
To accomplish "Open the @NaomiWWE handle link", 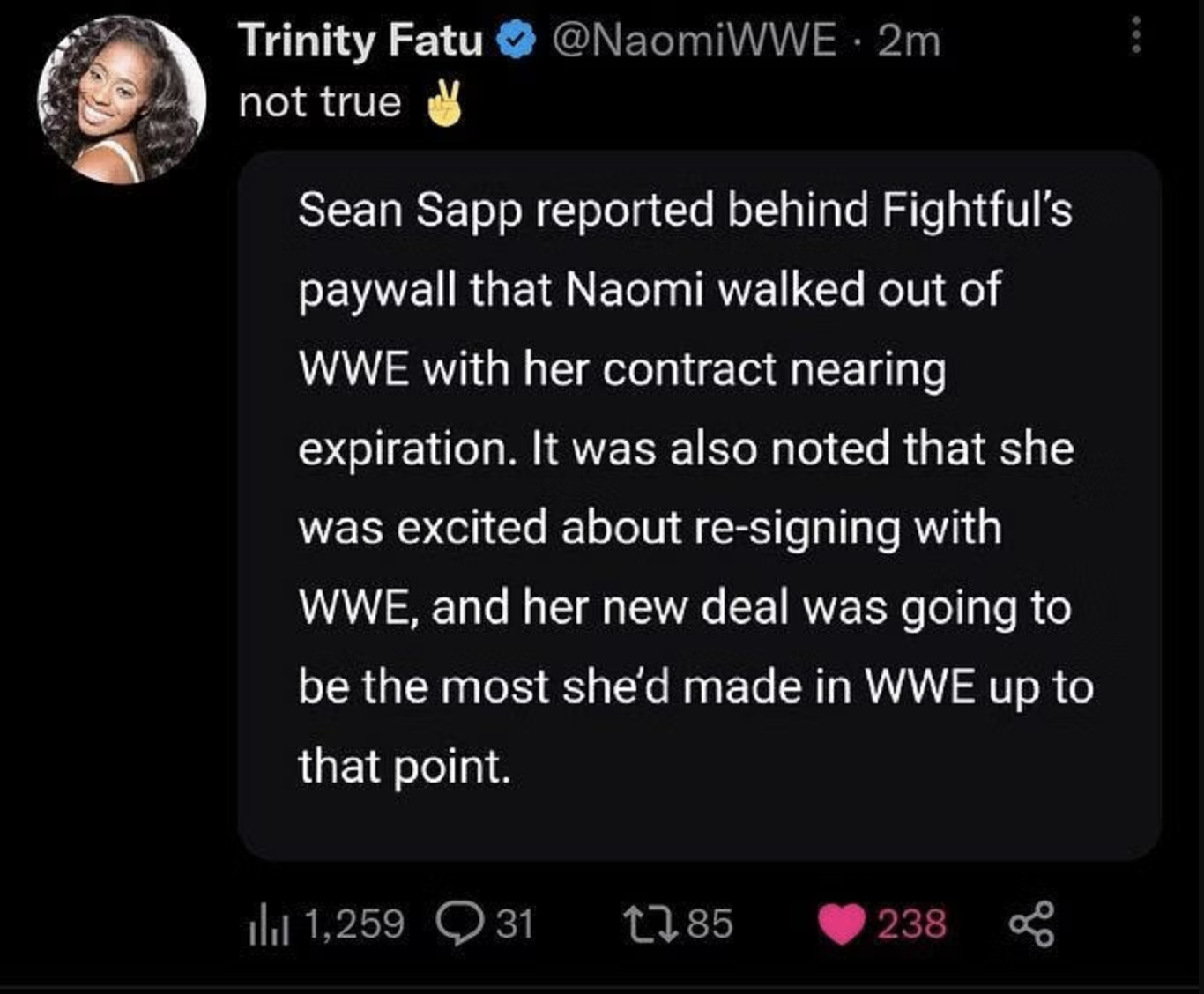I will 695,41.
